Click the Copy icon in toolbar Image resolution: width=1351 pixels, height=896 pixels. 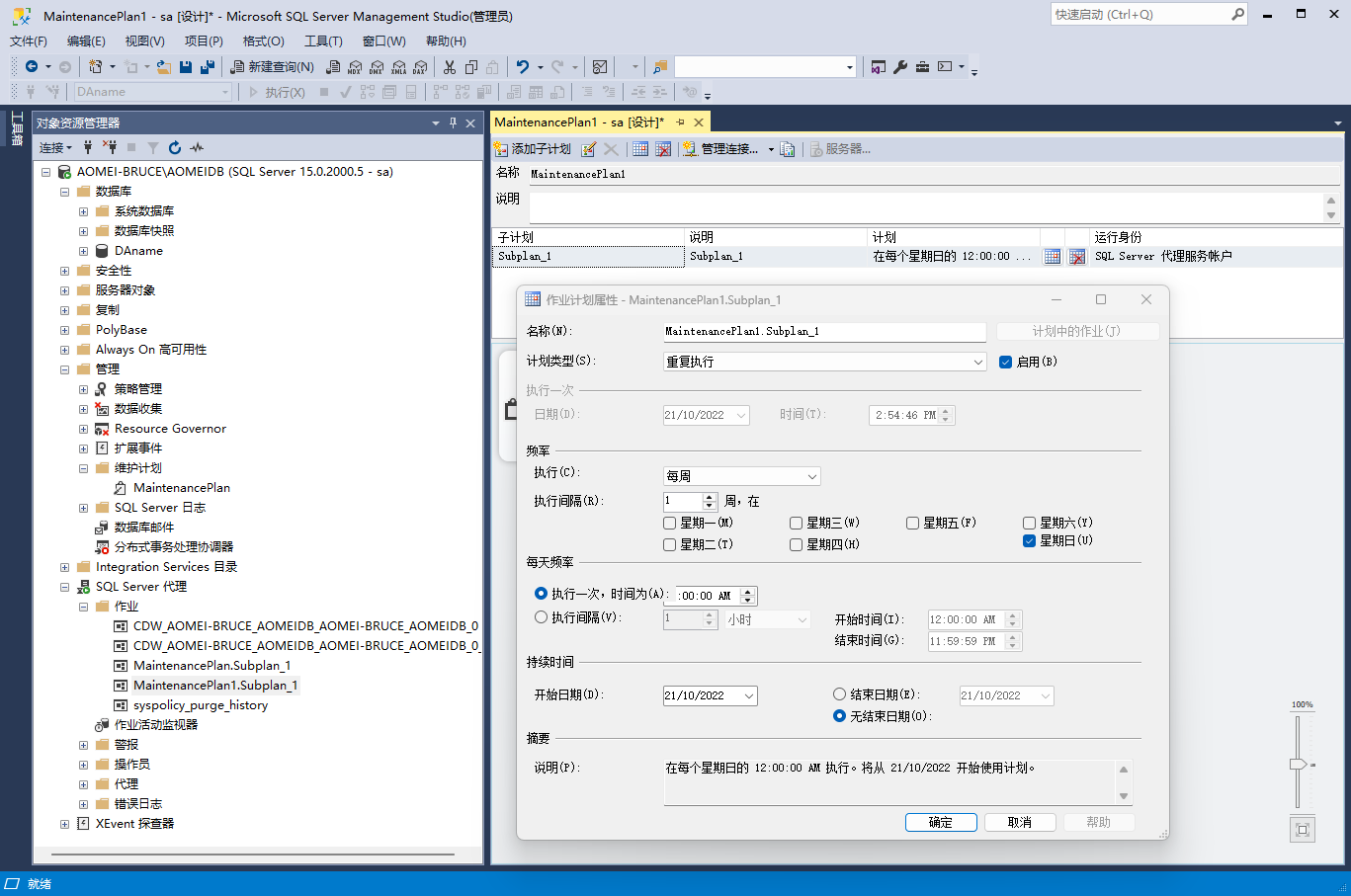coord(471,66)
